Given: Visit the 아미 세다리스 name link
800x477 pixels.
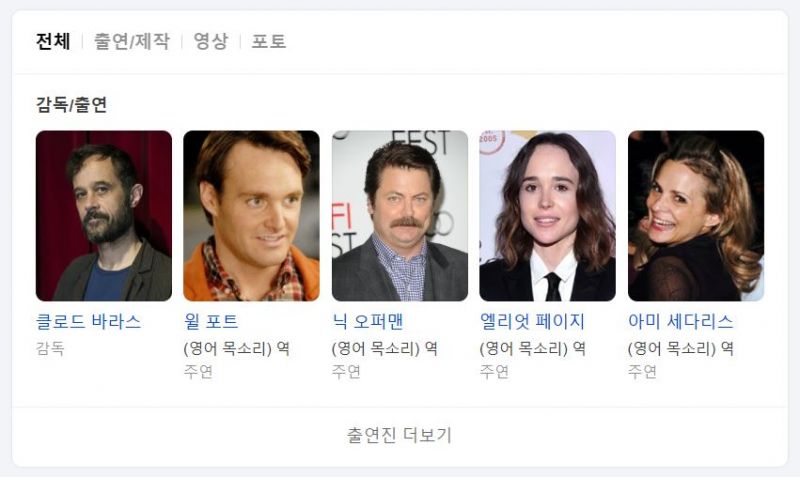Looking at the screenshot, I should (x=681, y=321).
